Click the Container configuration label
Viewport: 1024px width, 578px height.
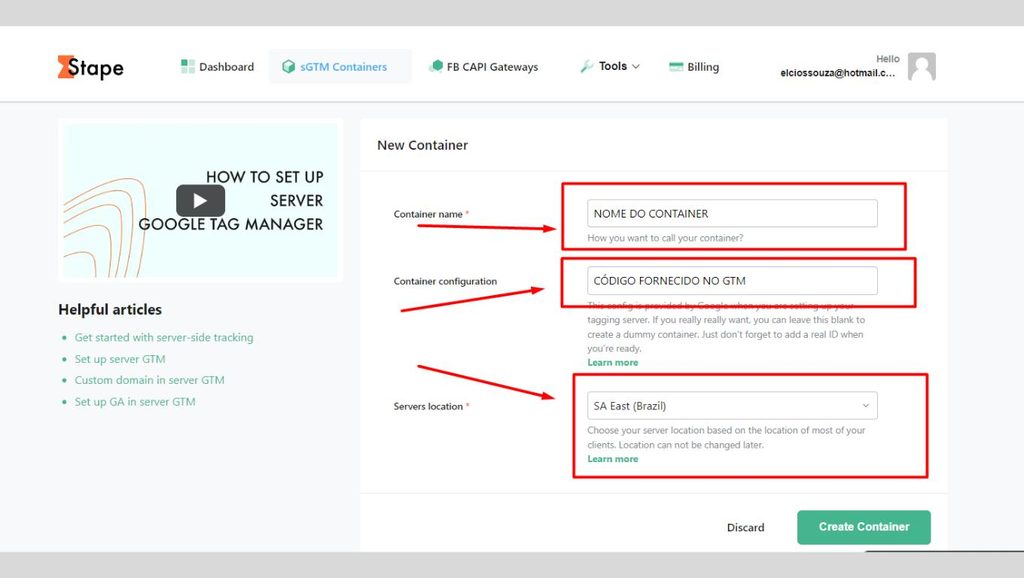(445, 281)
